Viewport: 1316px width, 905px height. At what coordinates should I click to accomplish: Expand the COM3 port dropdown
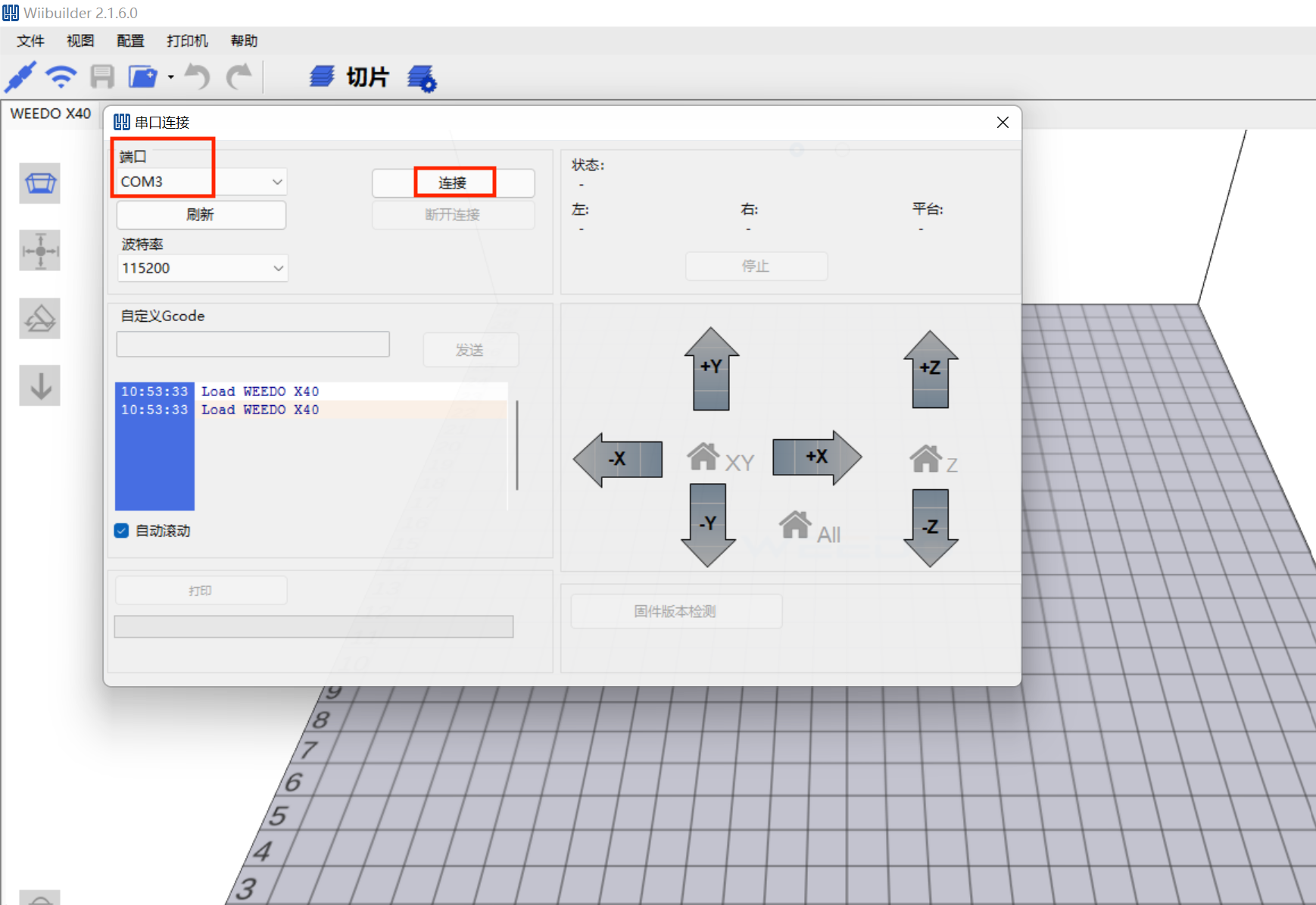coord(277,182)
